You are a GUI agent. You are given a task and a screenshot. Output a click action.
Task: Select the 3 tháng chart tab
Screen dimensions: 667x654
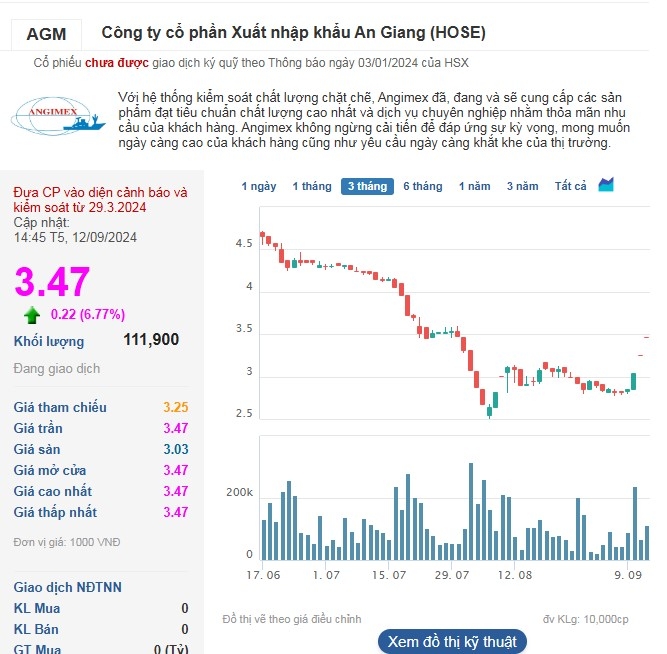pyautogui.click(x=365, y=187)
